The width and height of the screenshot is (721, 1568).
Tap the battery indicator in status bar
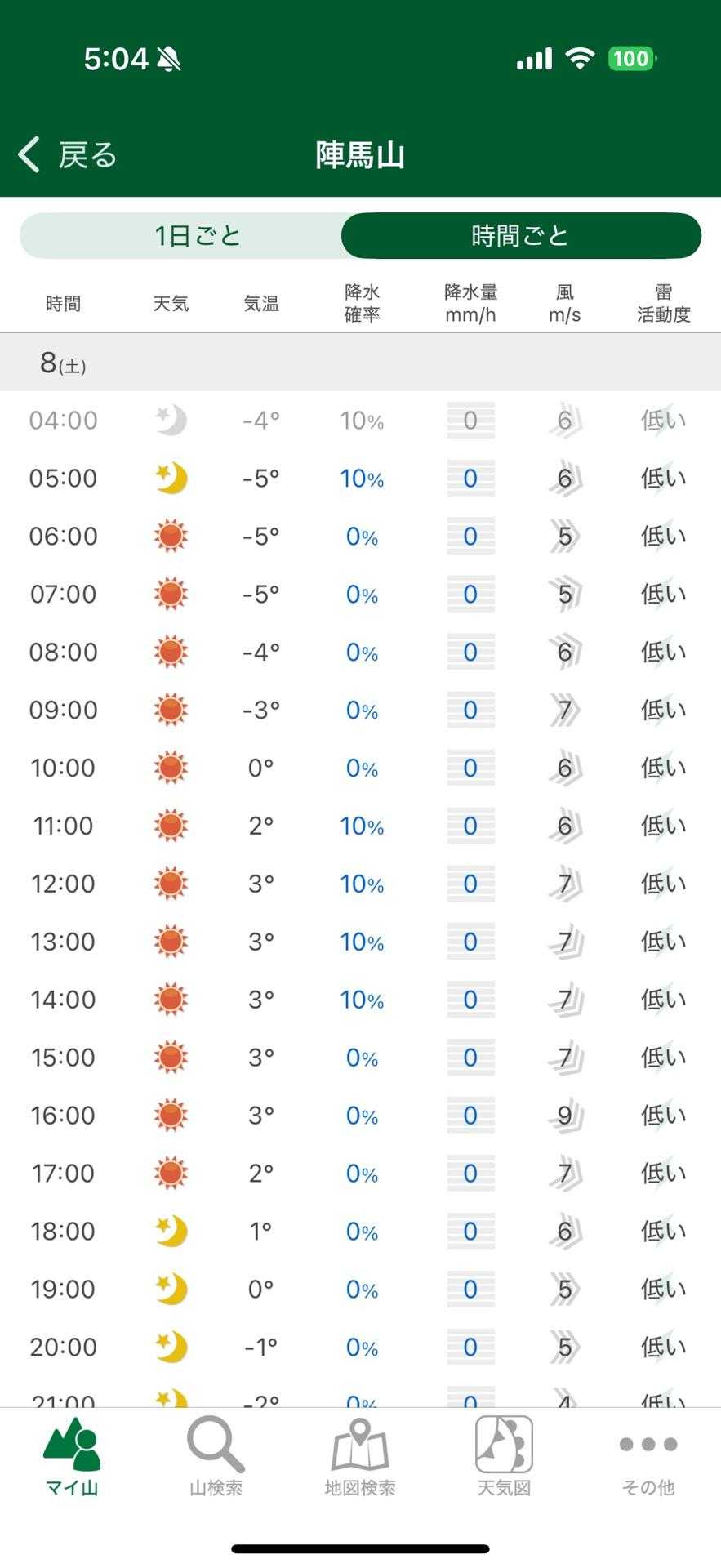631,59
